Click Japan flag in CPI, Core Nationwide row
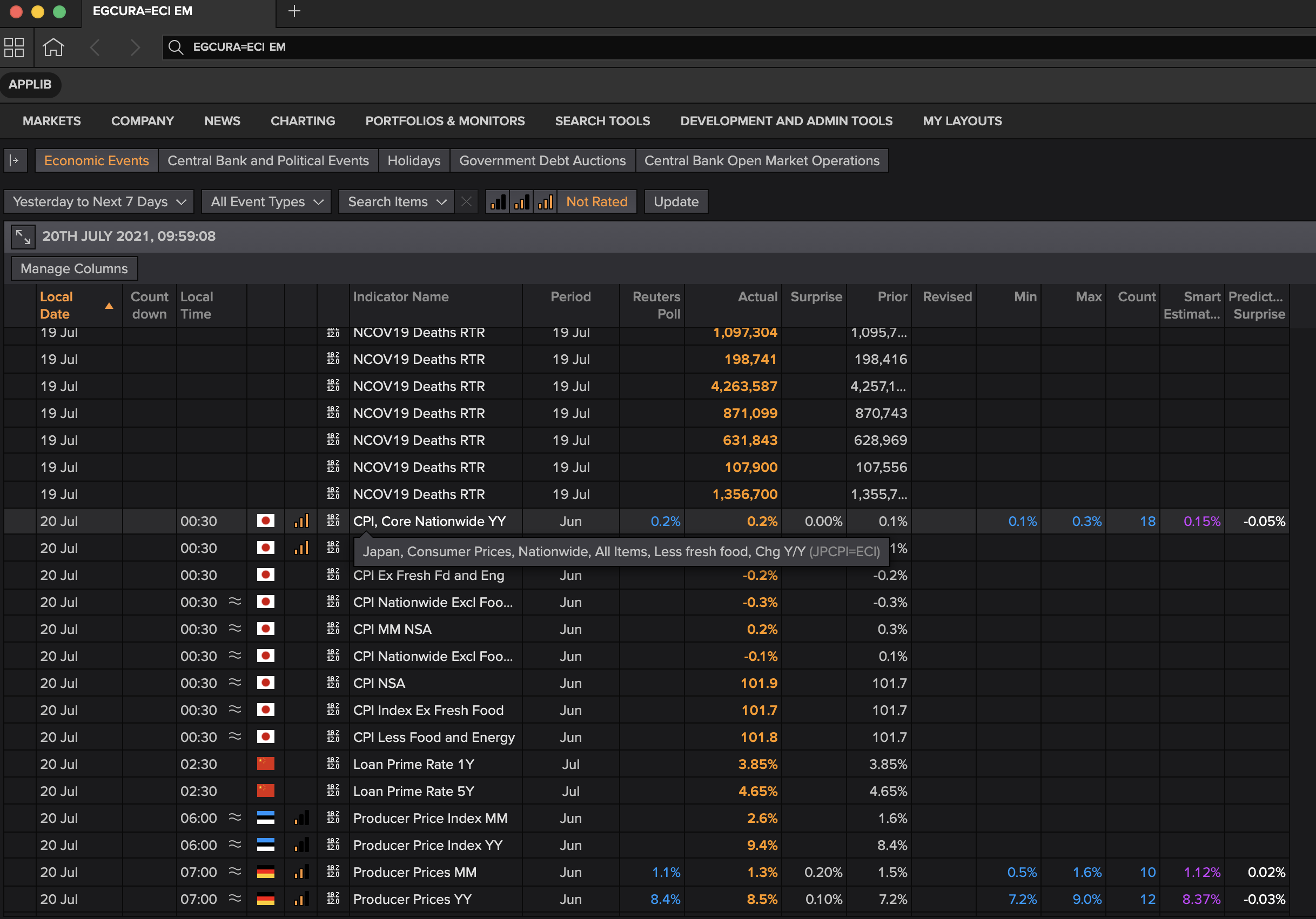Viewport: 1316px width, 919px height. [x=265, y=521]
